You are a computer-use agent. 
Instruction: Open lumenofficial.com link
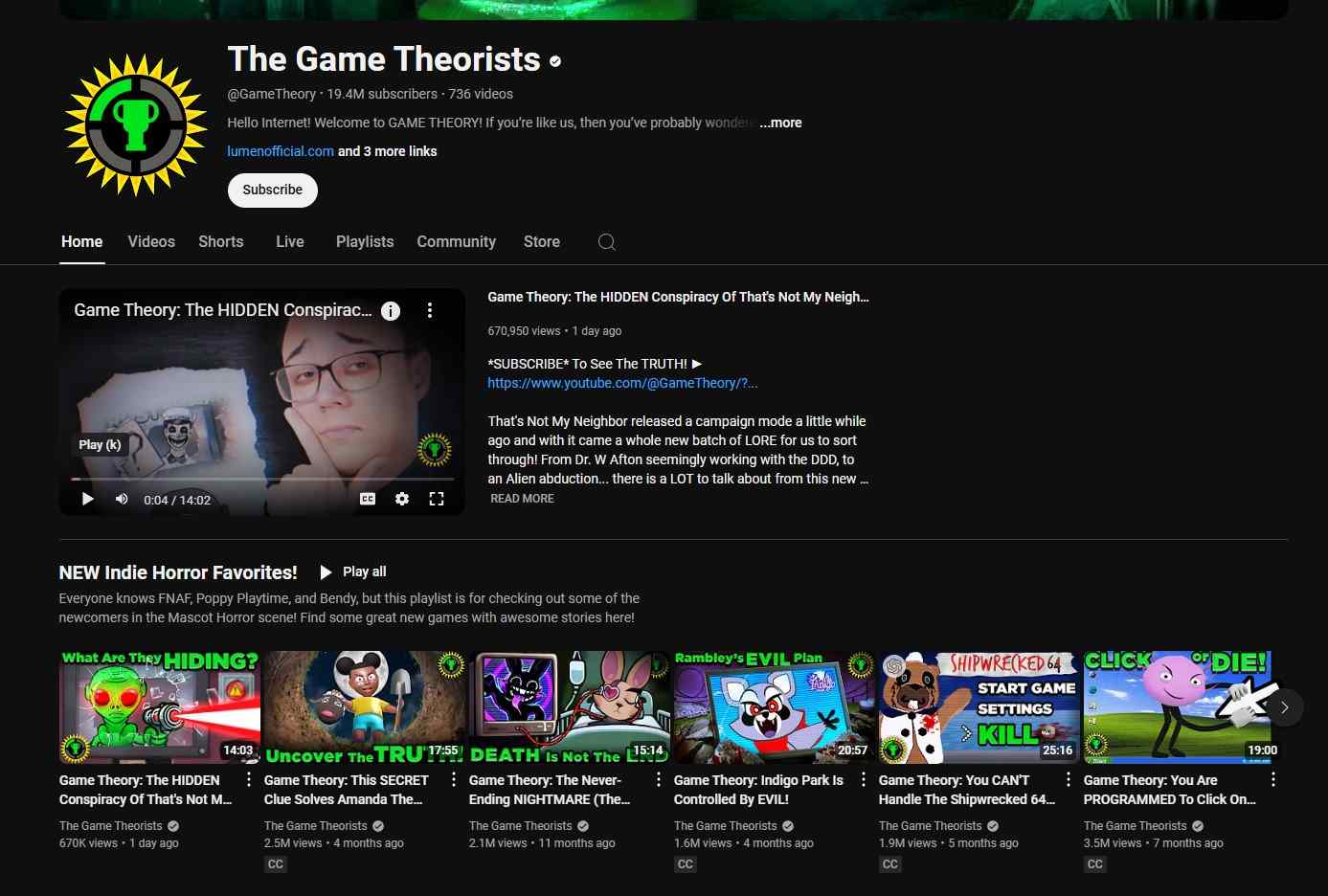pos(281,151)
